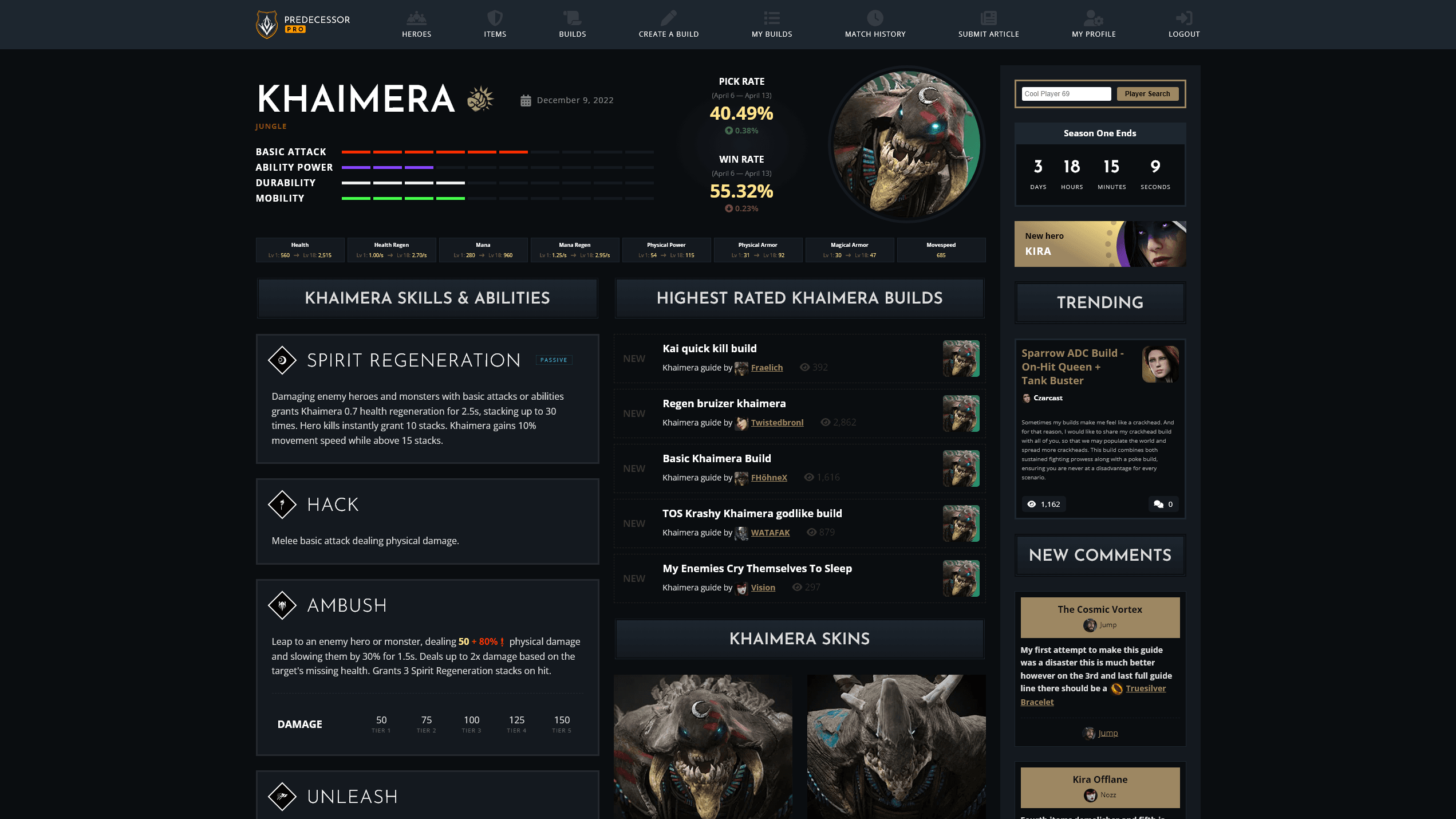The image size is (1456, 819).
Task: Open the Heroes page icon
Action: 416,18
